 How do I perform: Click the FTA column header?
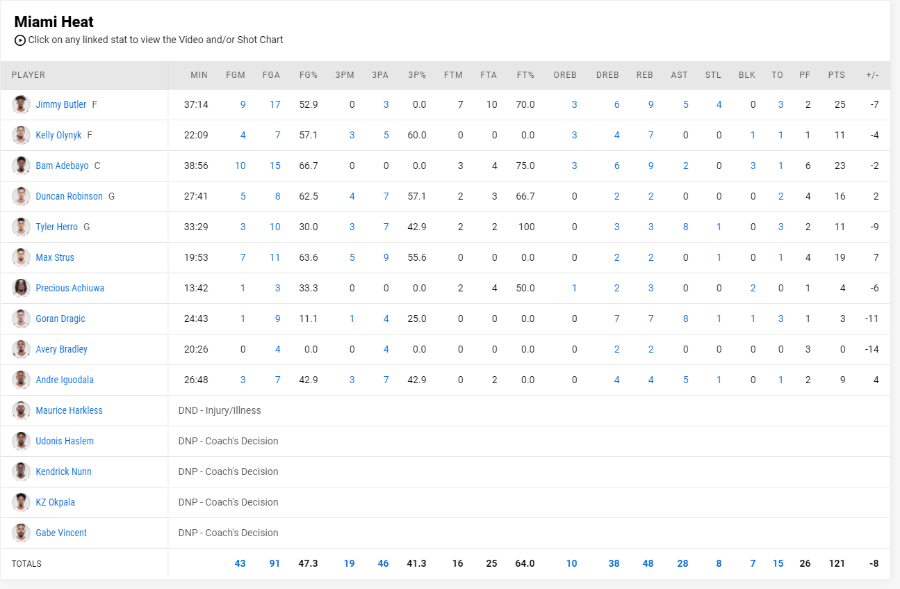tap(488, 75)
